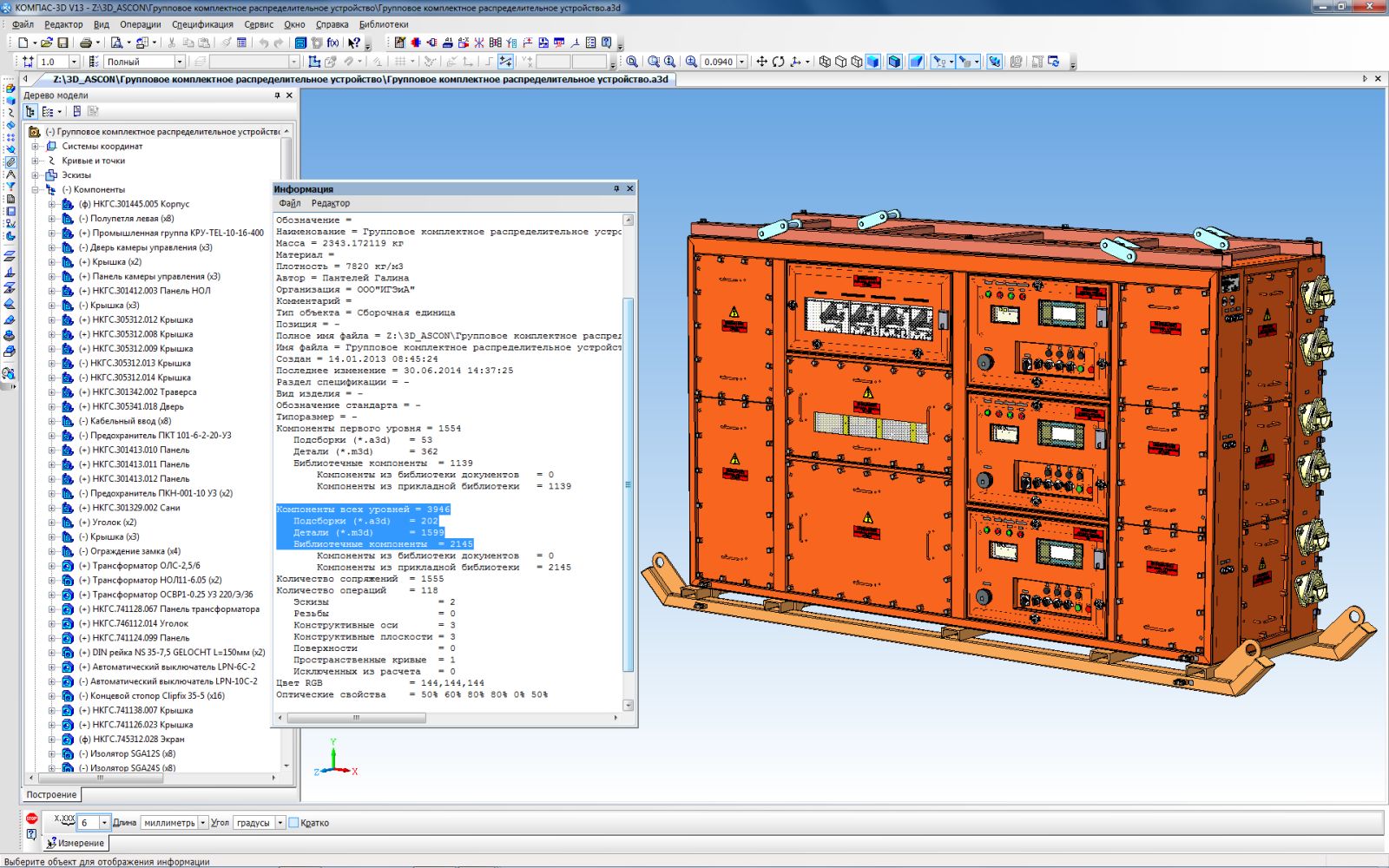Open the миллиметры length units dropdown
This screenshot has width=1389, height=868.
pyautogui.click(x=203, y=823)
